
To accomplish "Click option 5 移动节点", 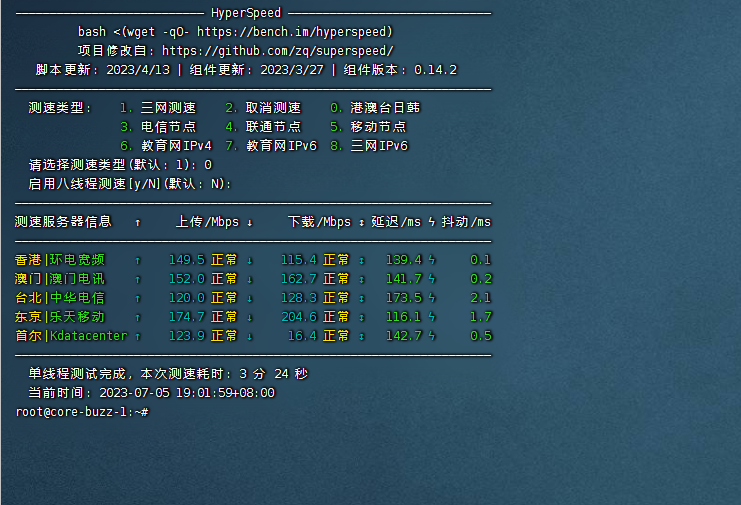I will [368, 127].
